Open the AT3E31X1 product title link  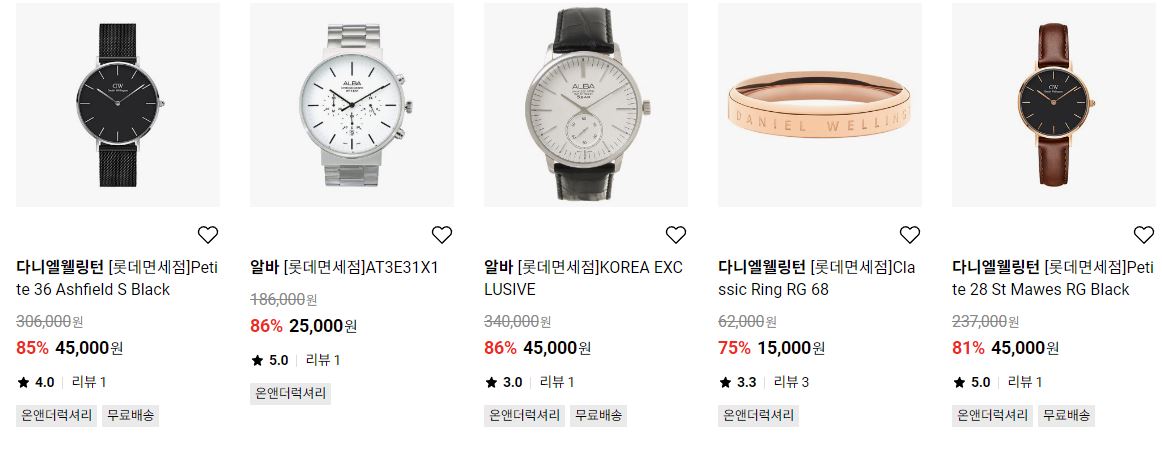click(x=345, y=267)
